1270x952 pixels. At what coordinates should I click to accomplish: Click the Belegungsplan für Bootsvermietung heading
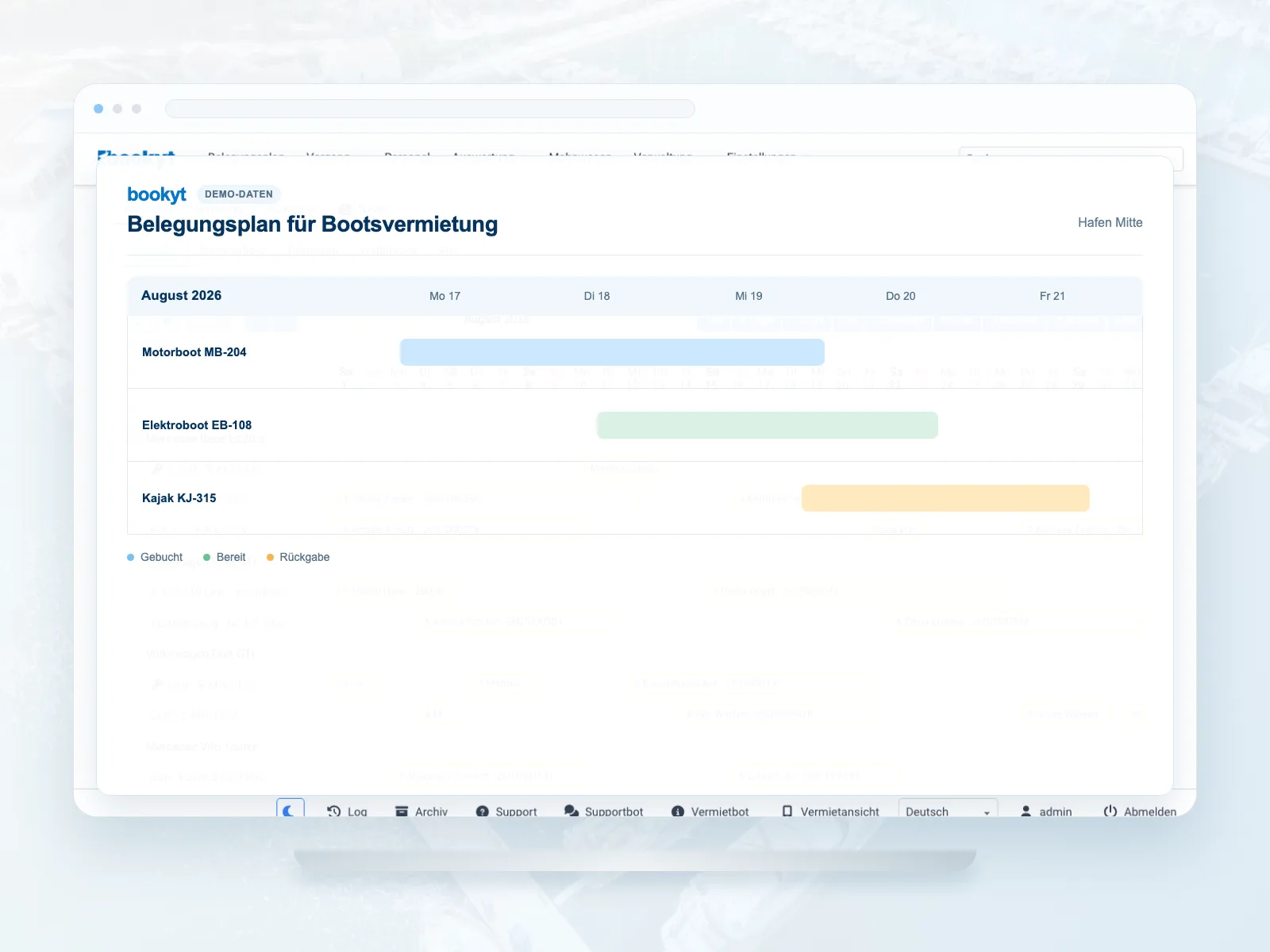[313, 225]
